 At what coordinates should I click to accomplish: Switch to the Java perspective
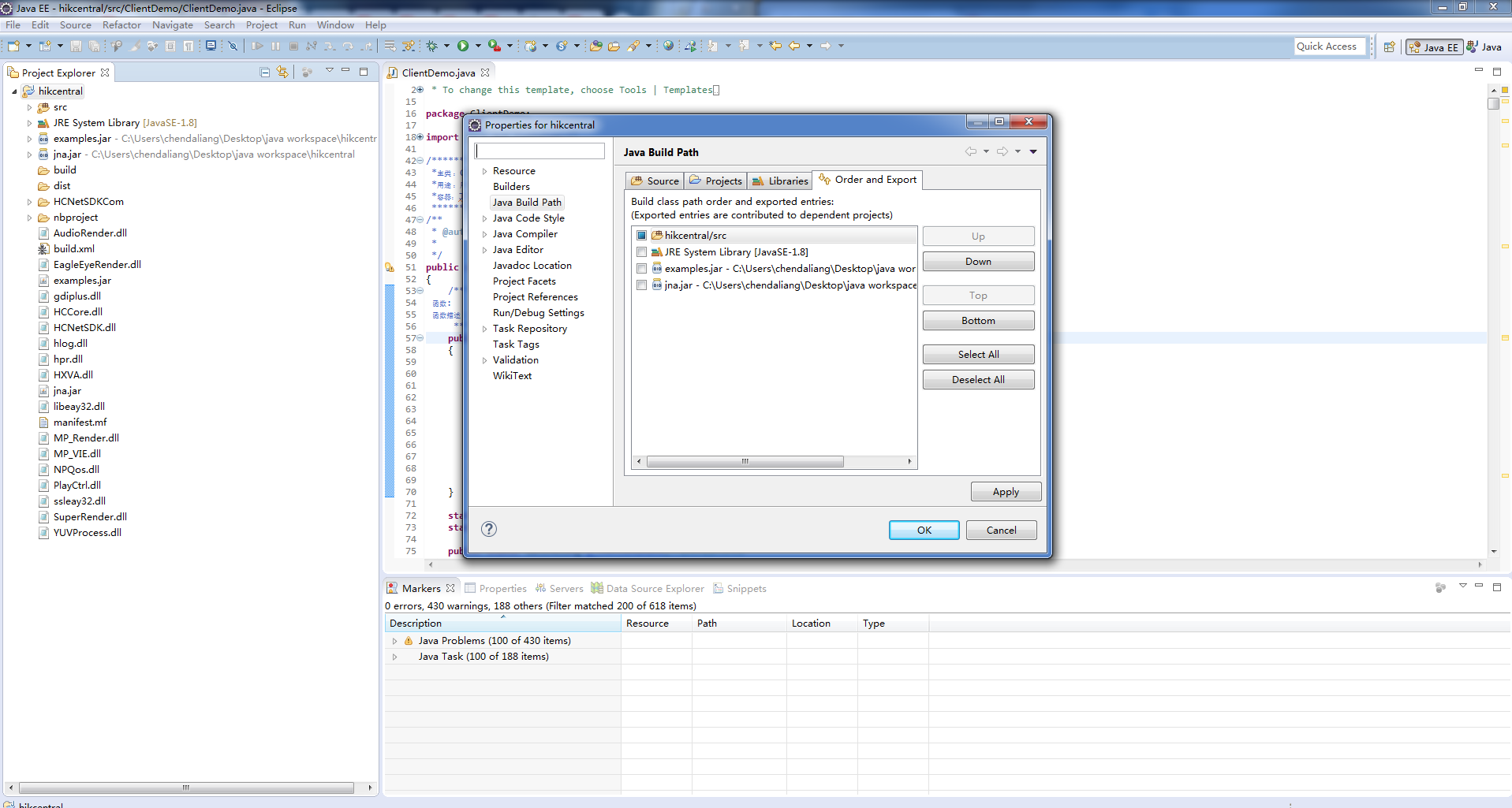[1484, 47]
